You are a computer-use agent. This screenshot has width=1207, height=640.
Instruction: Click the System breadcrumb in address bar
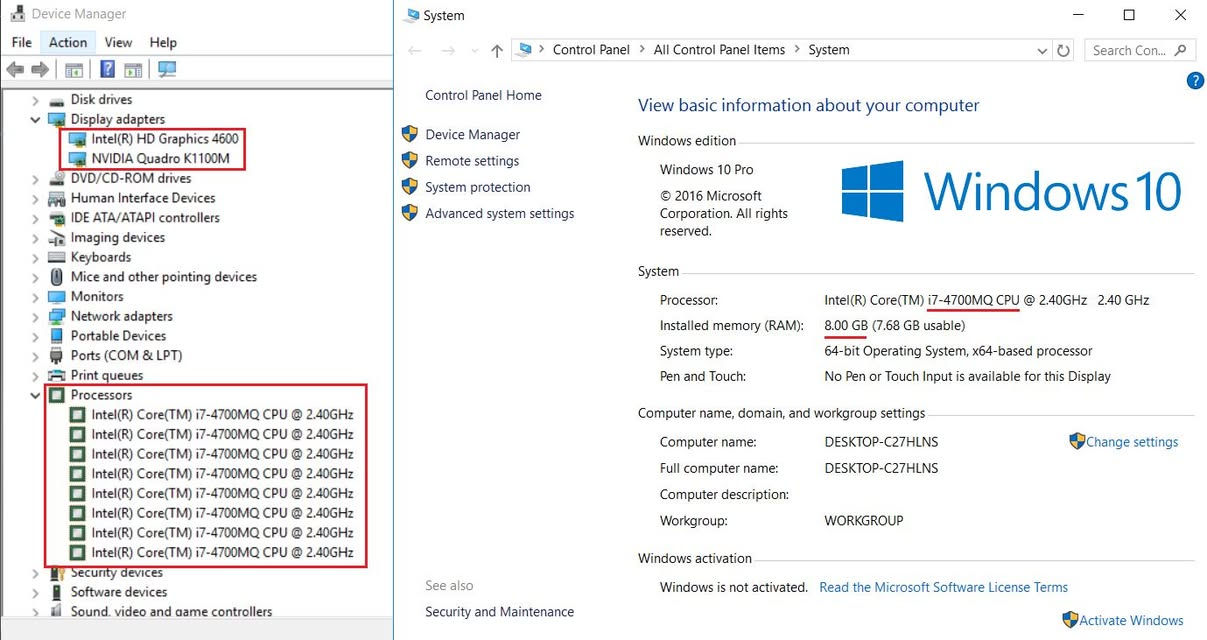(828, 50)
